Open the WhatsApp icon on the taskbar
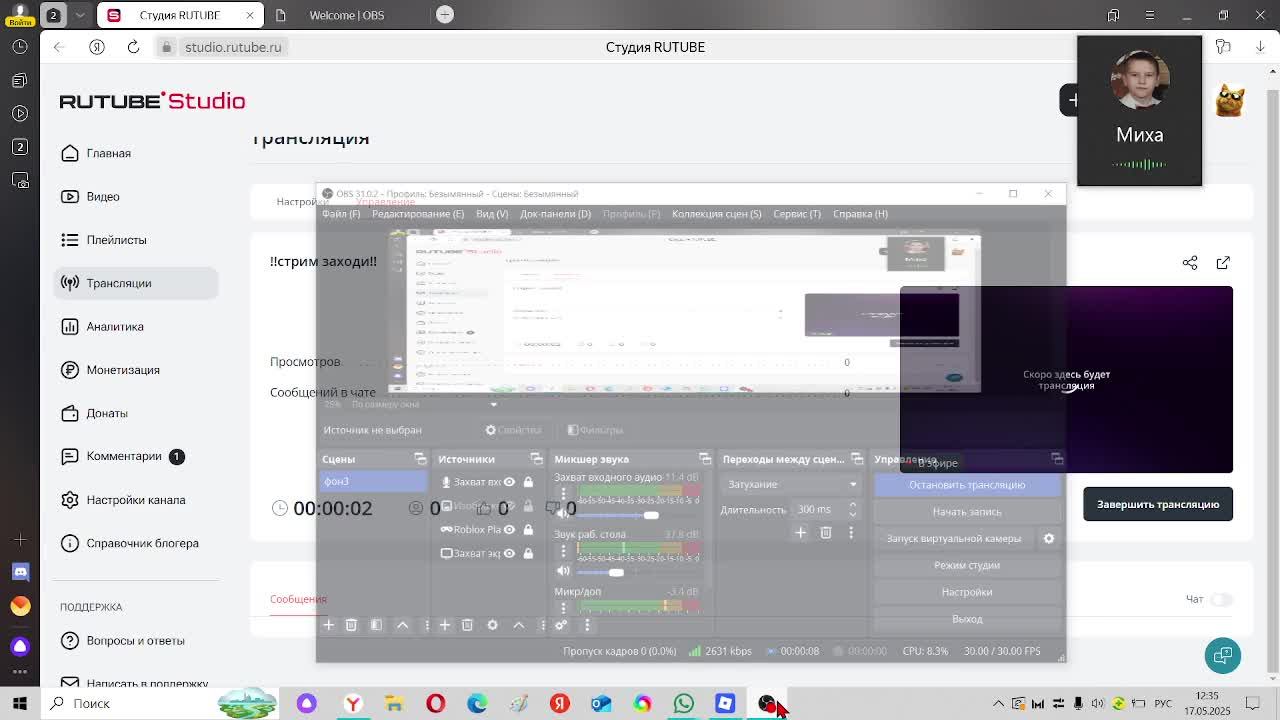Screen dimensions: 1280x720 coord(684,703)
